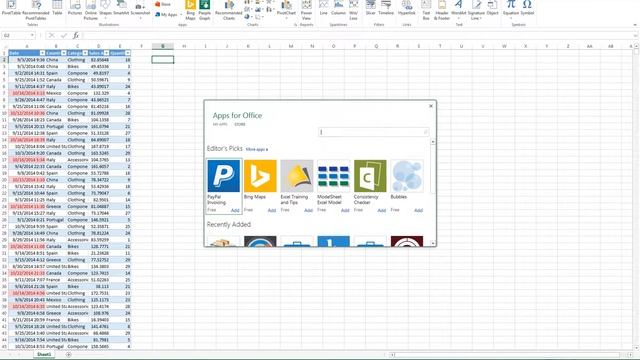Insert a Power View report

point(306,10)
